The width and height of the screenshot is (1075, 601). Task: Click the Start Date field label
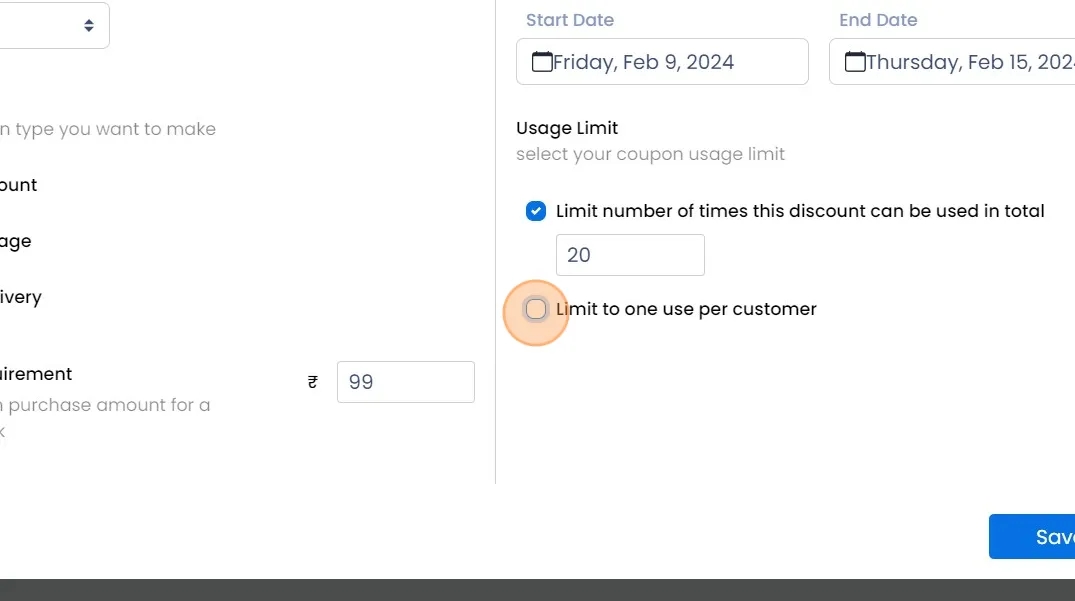(570, 20)
